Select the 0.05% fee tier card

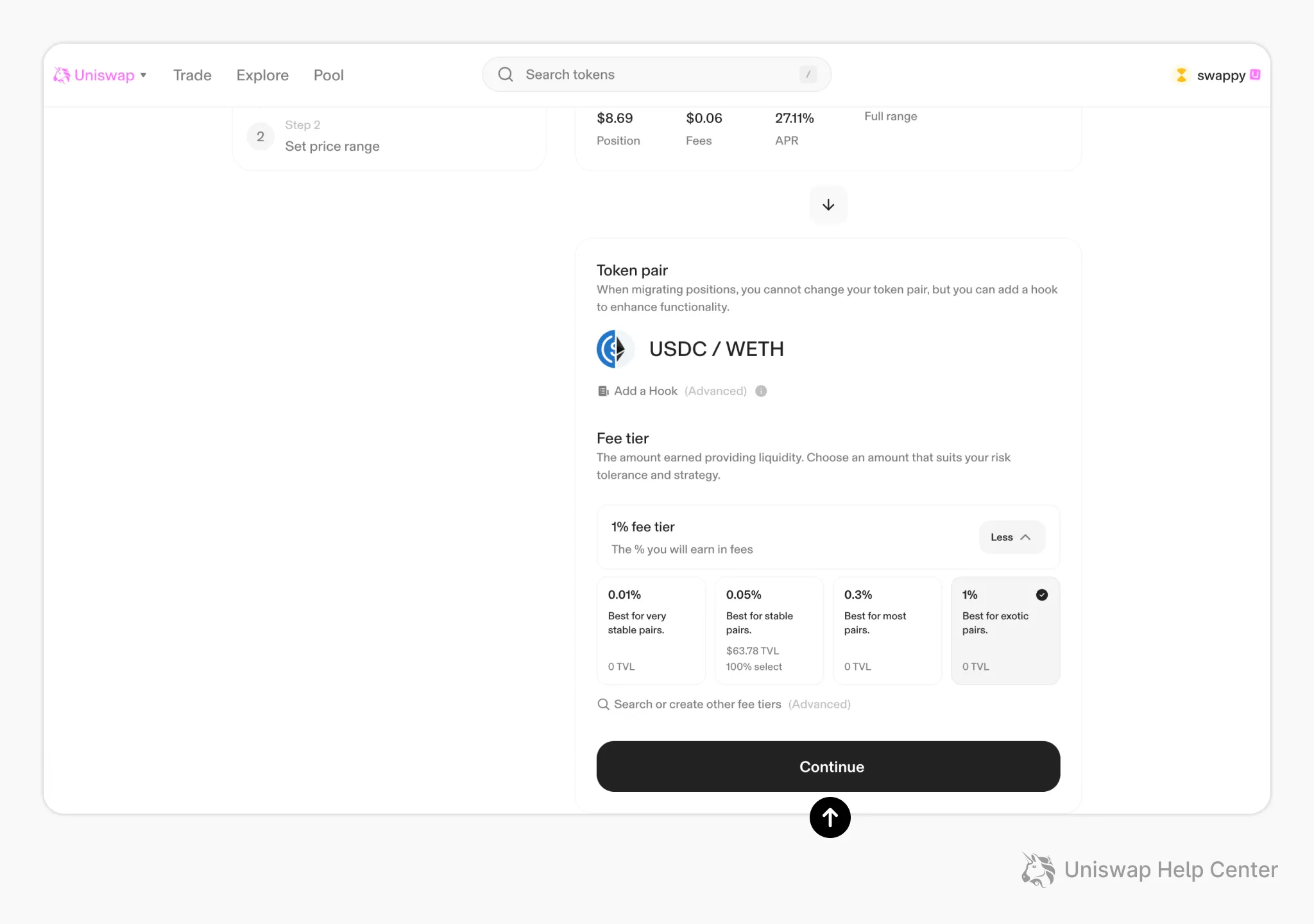pos(769,630)
